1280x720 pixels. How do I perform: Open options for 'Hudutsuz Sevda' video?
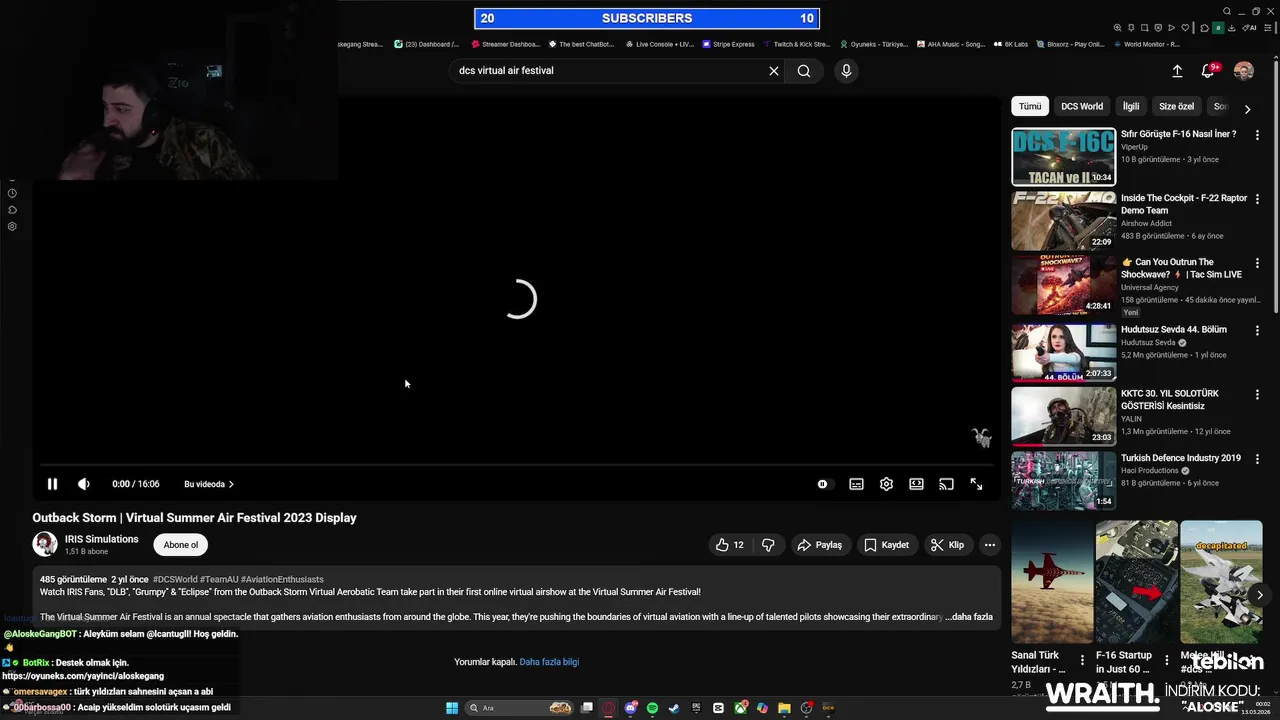1257,330
